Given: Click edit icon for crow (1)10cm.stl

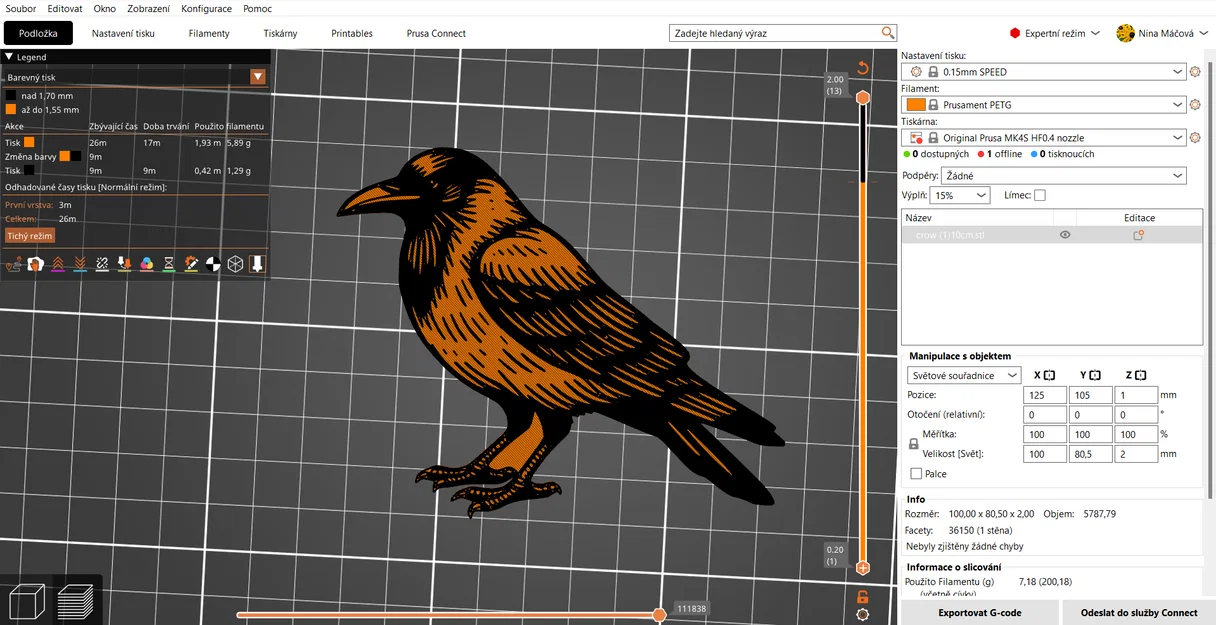Looking at the screenshot, I should [x=1138, y=235].
